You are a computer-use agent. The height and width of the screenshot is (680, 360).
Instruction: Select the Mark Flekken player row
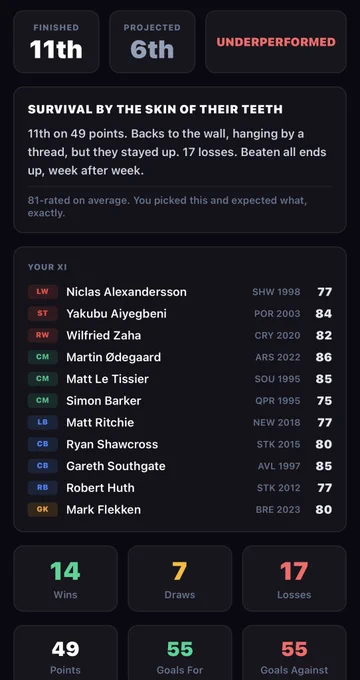(x=180, y=510)
